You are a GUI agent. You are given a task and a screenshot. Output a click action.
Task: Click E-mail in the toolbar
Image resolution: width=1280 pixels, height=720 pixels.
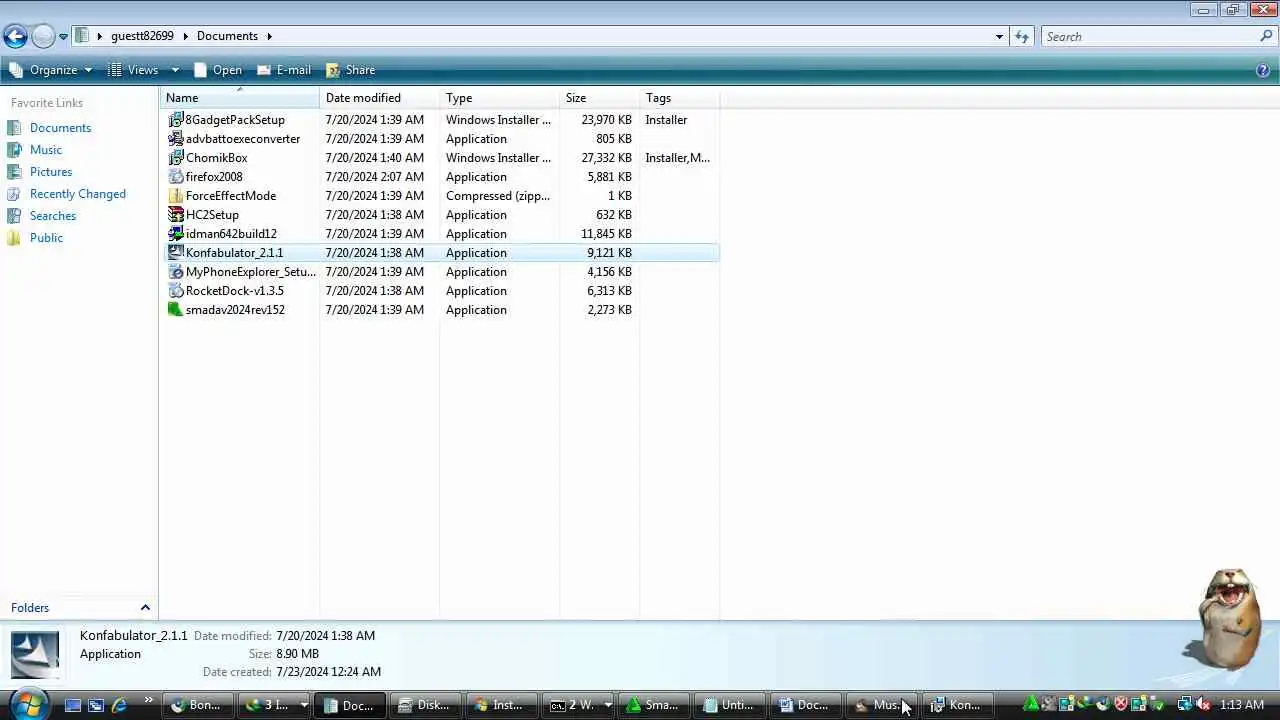(284, 70)
